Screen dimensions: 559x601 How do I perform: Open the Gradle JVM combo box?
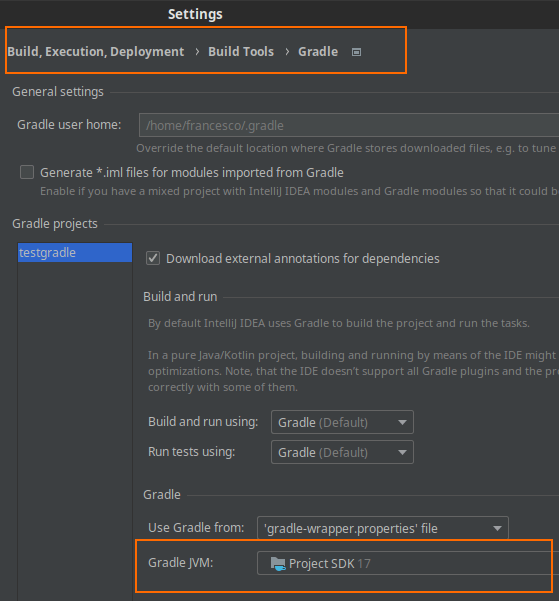pos(408,563)
